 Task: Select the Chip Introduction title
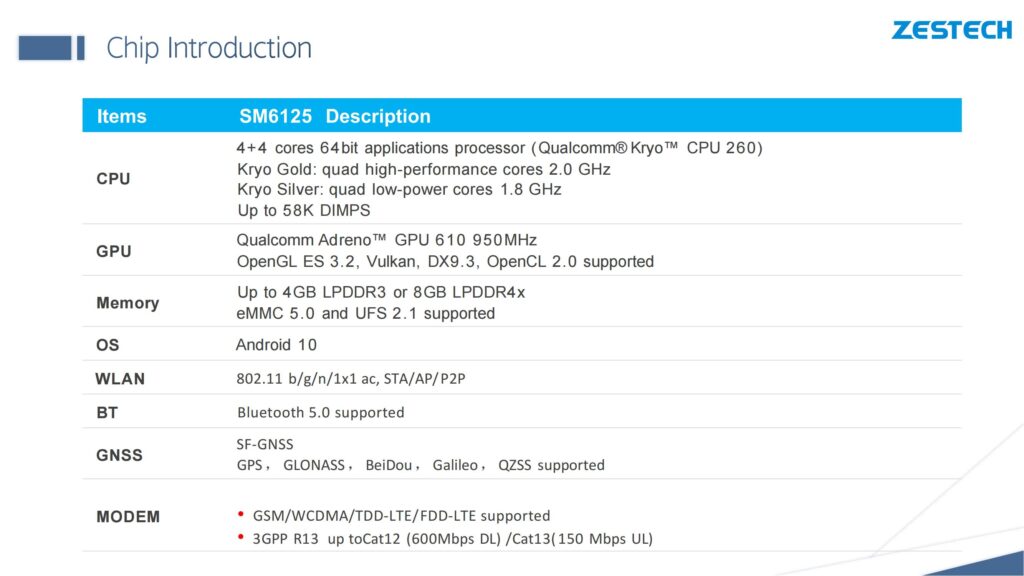click(x=209, y=48)
